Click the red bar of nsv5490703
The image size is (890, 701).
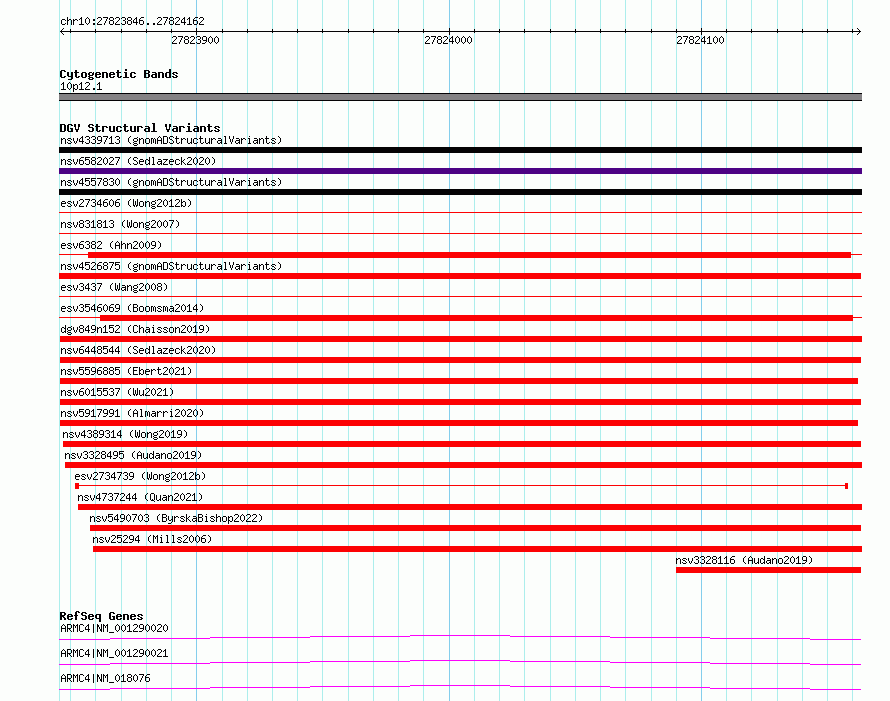point(476,528)
